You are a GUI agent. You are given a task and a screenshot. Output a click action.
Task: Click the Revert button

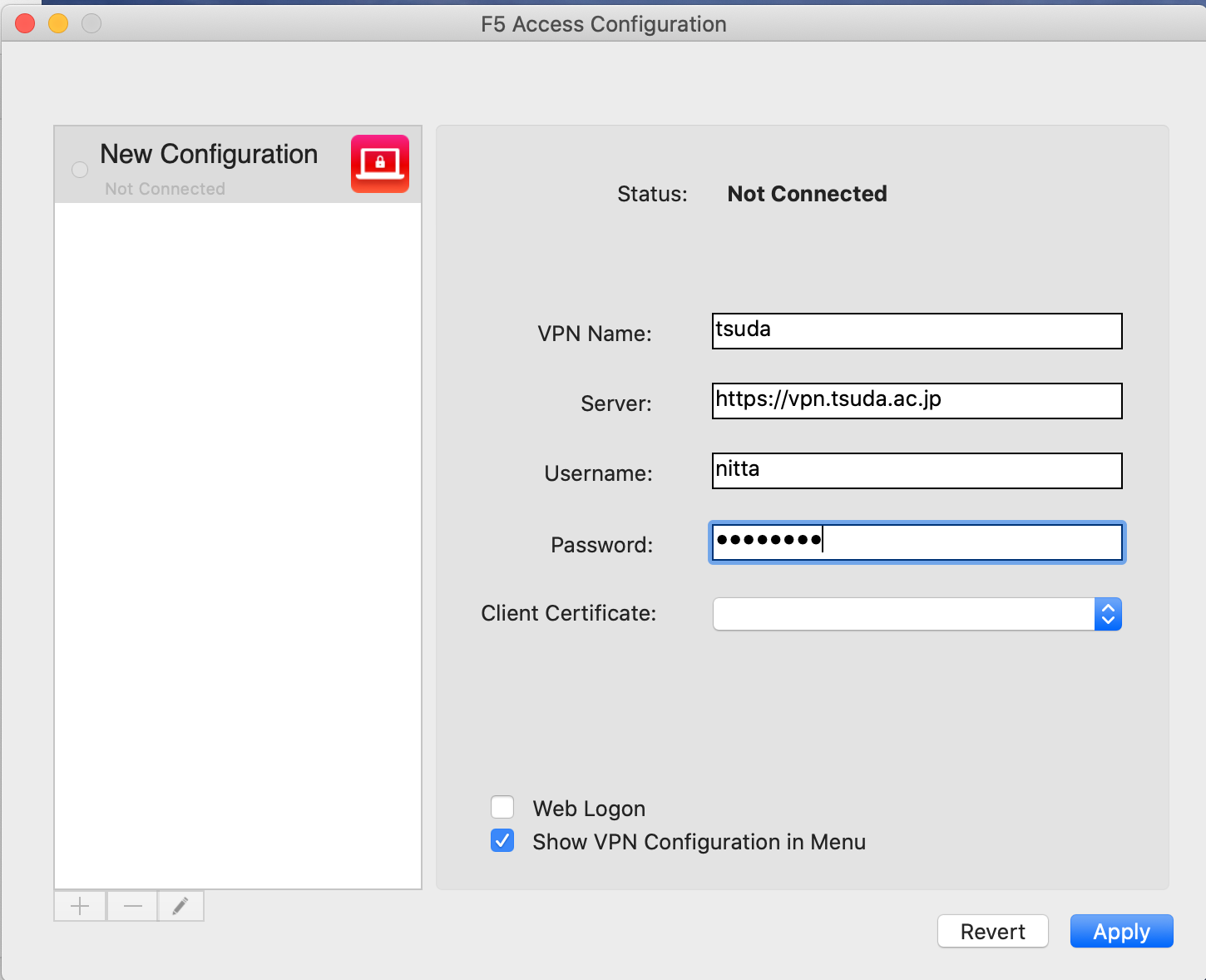[x=992, y=931]
